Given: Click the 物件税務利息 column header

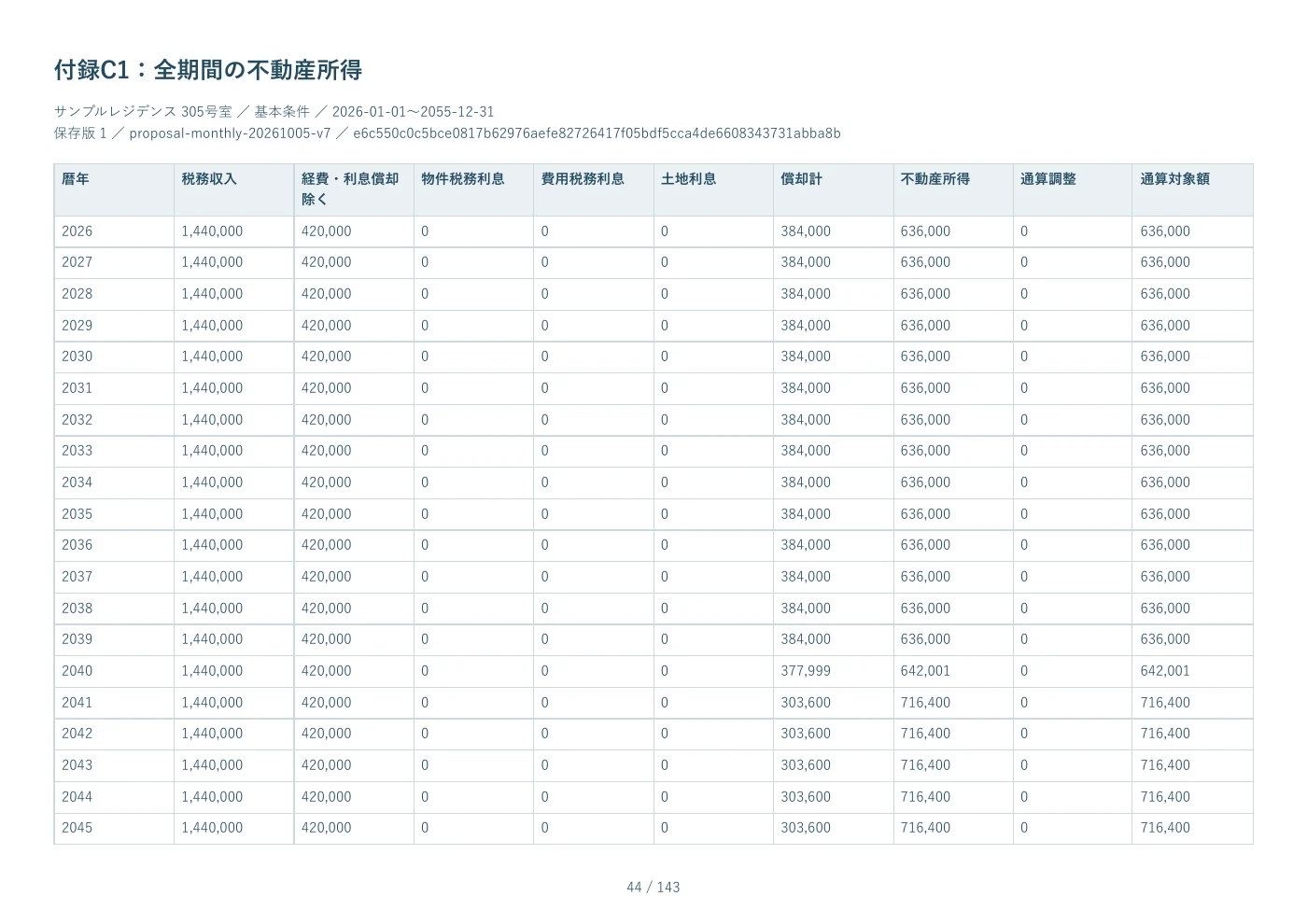Looking at the screenshot, I should coord(473,189).
